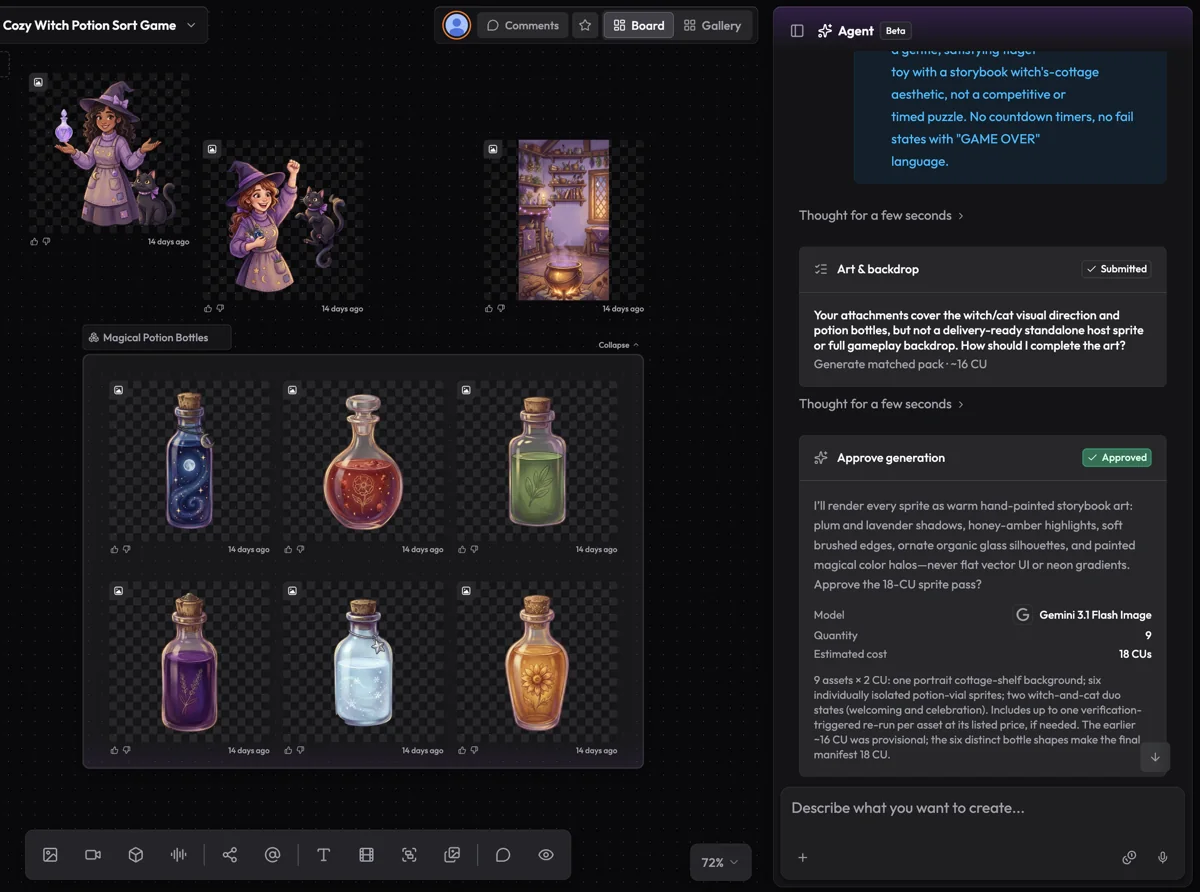Click the Art & backdrop checklist icon
This screenshot has height=892, width=1200.
point(821,269)
